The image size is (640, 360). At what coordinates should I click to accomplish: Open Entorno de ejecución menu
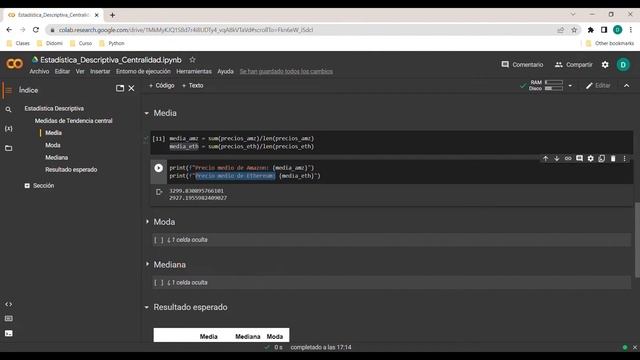[143, 71]
